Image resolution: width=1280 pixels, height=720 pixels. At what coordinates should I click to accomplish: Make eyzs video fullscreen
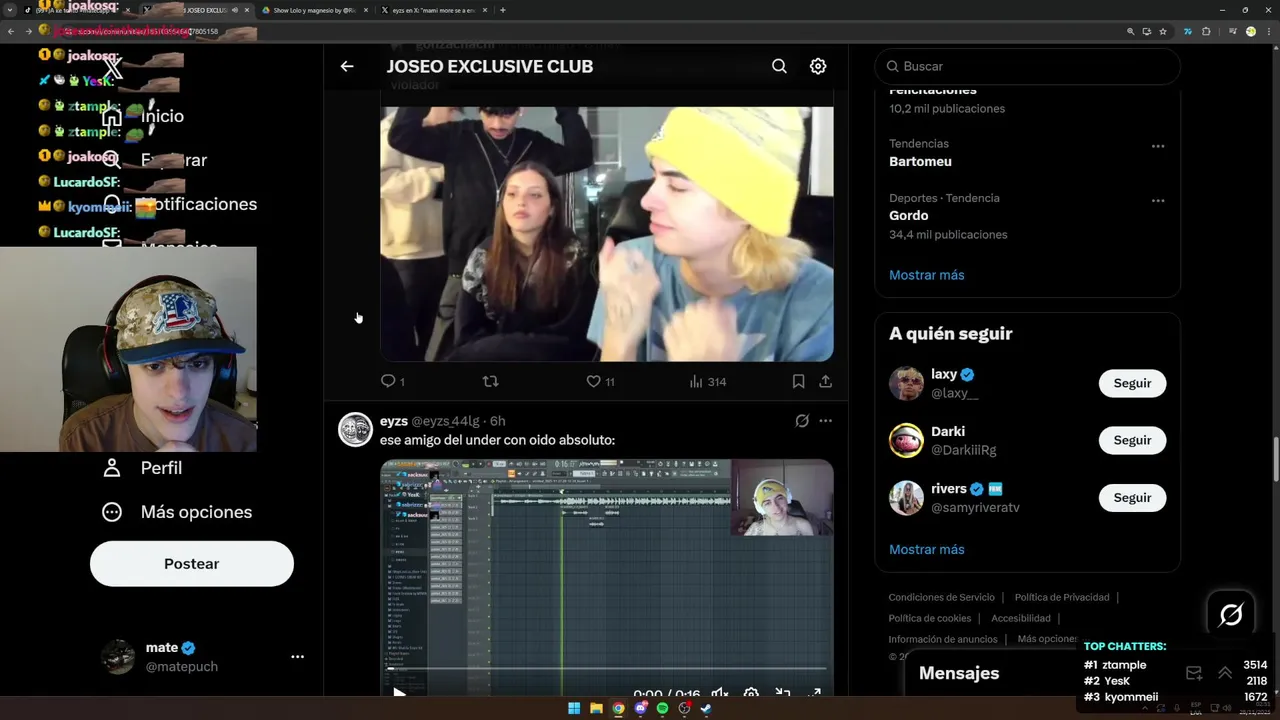(x=814, y=693)
